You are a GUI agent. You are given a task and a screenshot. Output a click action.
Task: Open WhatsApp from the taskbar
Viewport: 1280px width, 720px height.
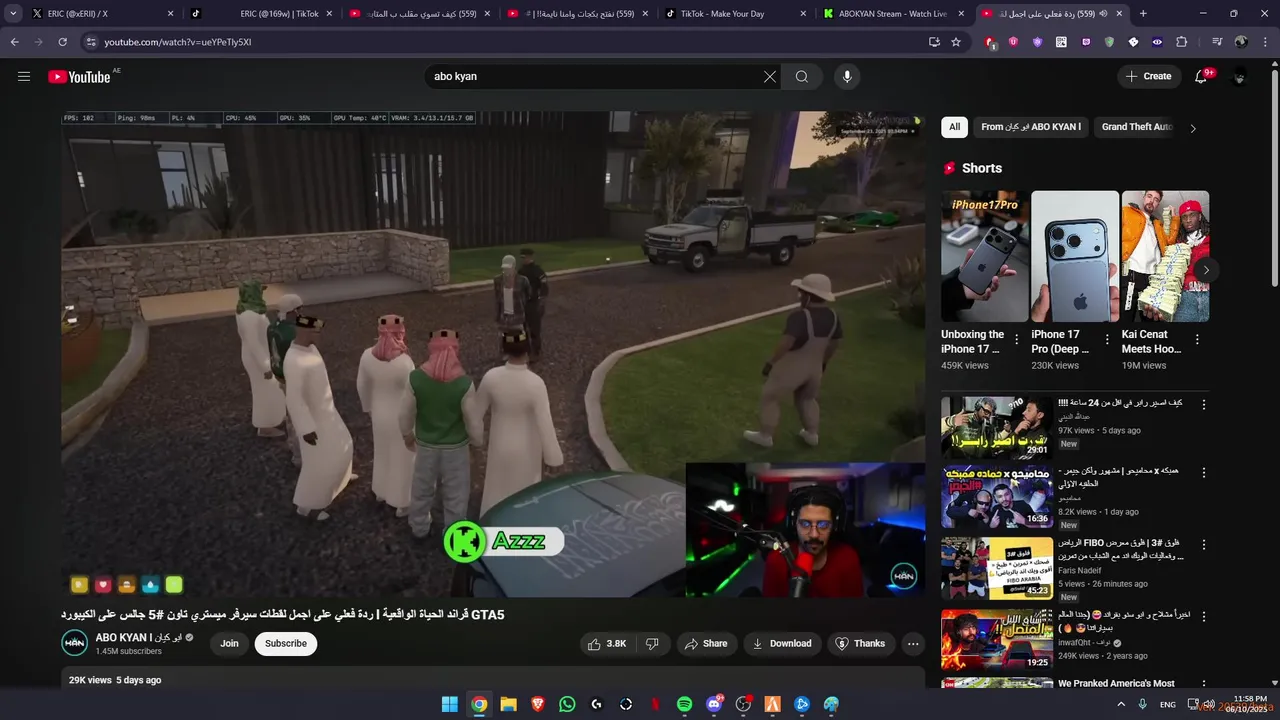(567, 704)
